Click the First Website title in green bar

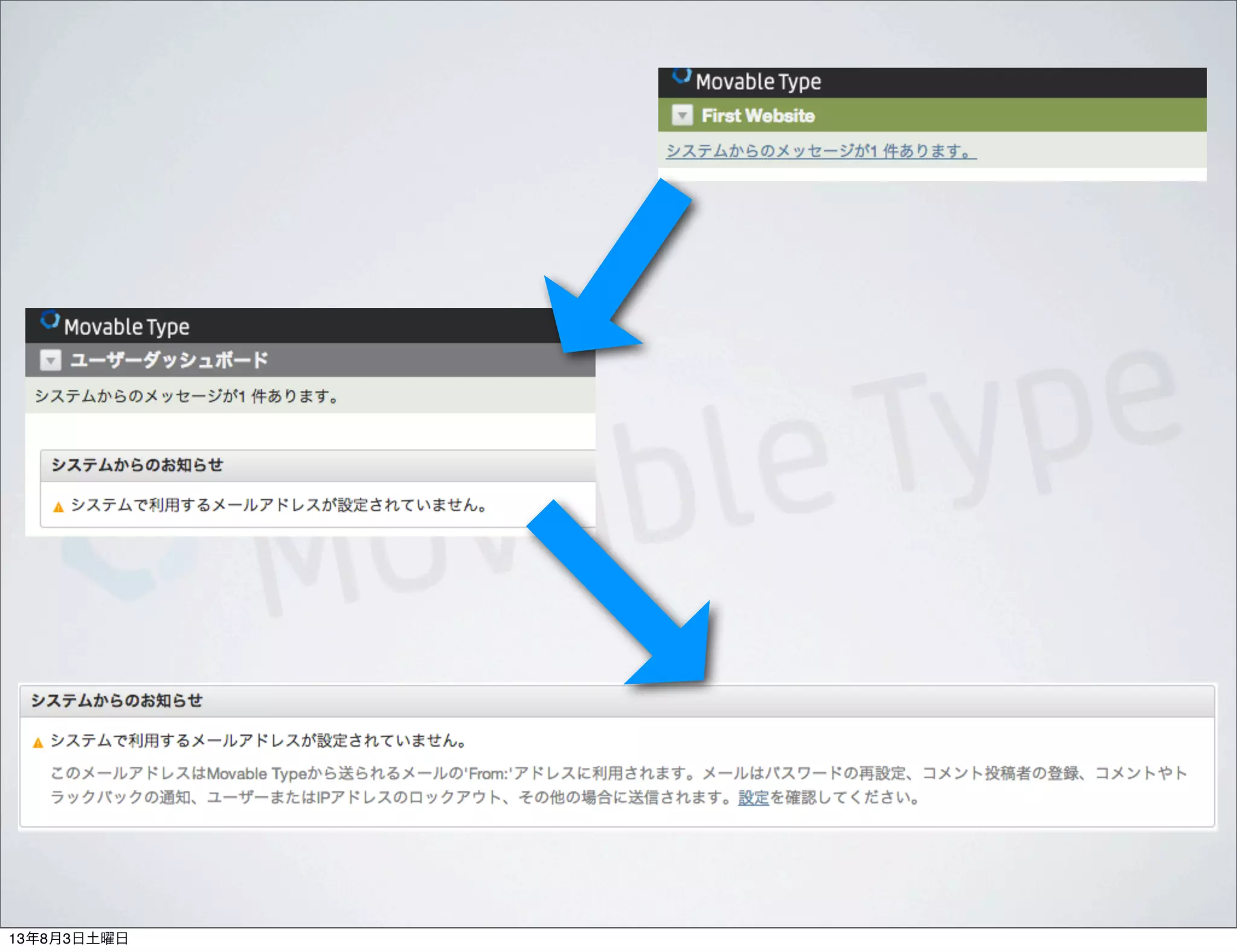758,115
